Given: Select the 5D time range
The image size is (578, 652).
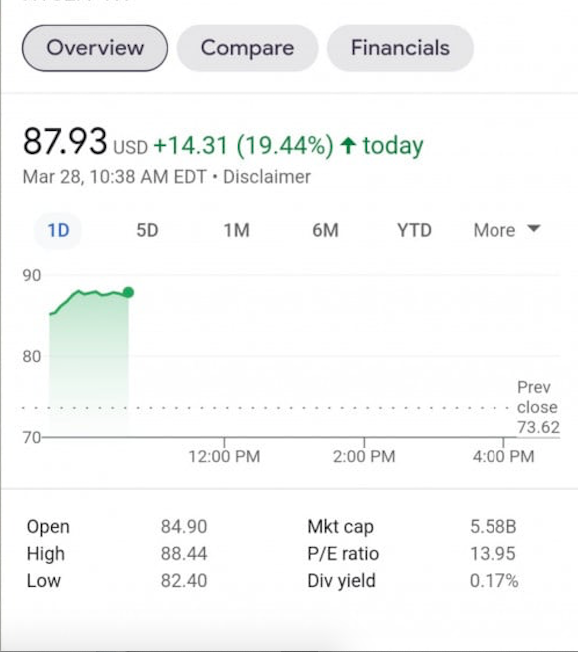Looking at the screenshot, I should coord(147,230).
